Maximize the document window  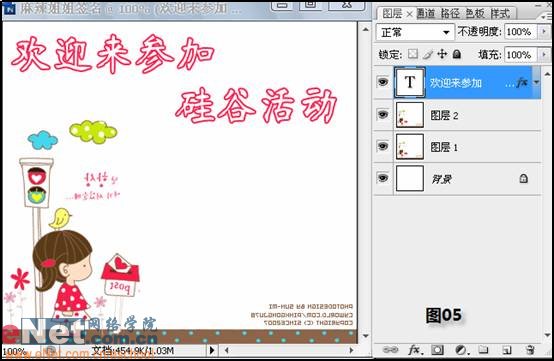click(x=311, y=4)
